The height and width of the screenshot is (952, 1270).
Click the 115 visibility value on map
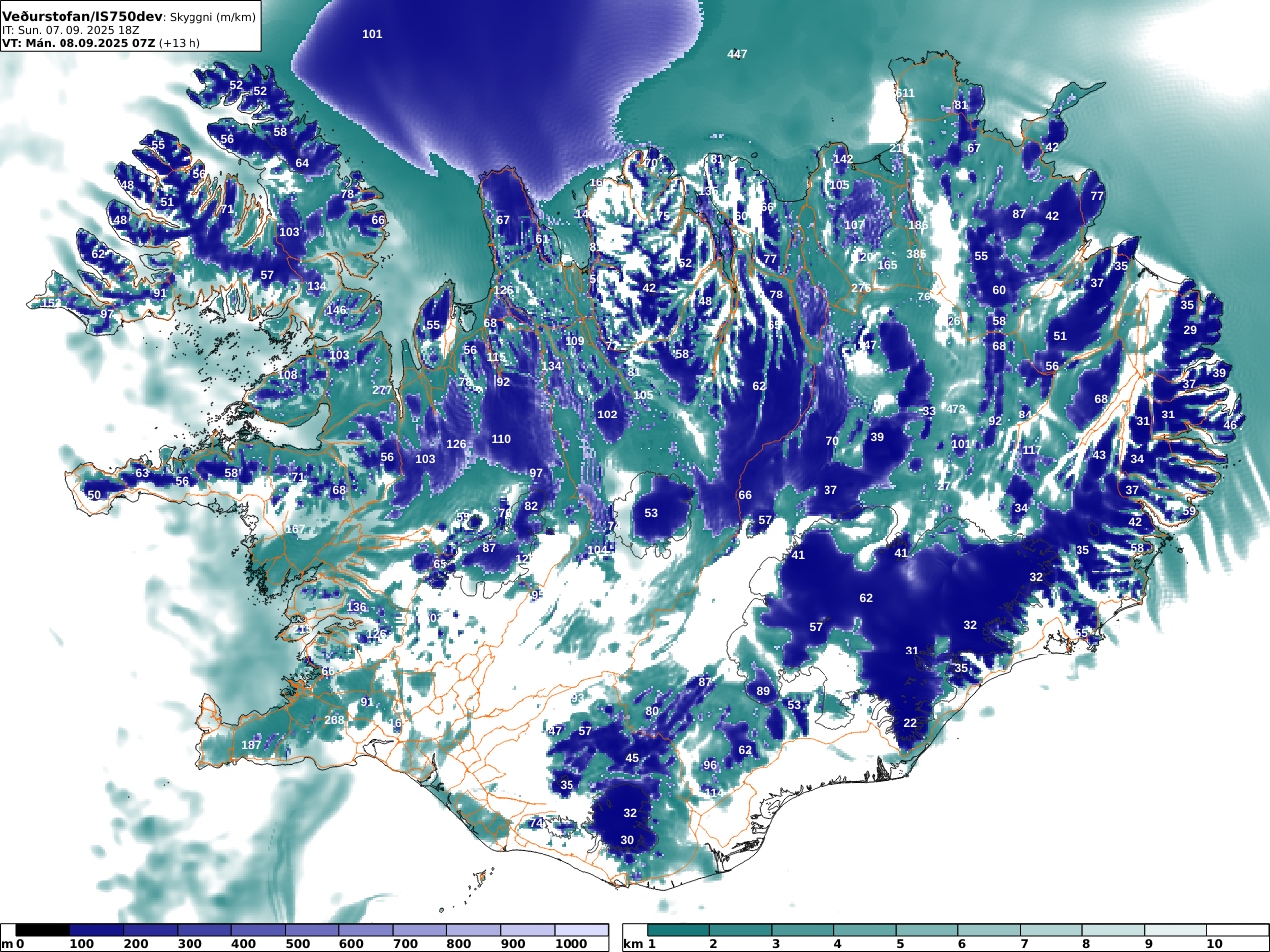(496, 357)
